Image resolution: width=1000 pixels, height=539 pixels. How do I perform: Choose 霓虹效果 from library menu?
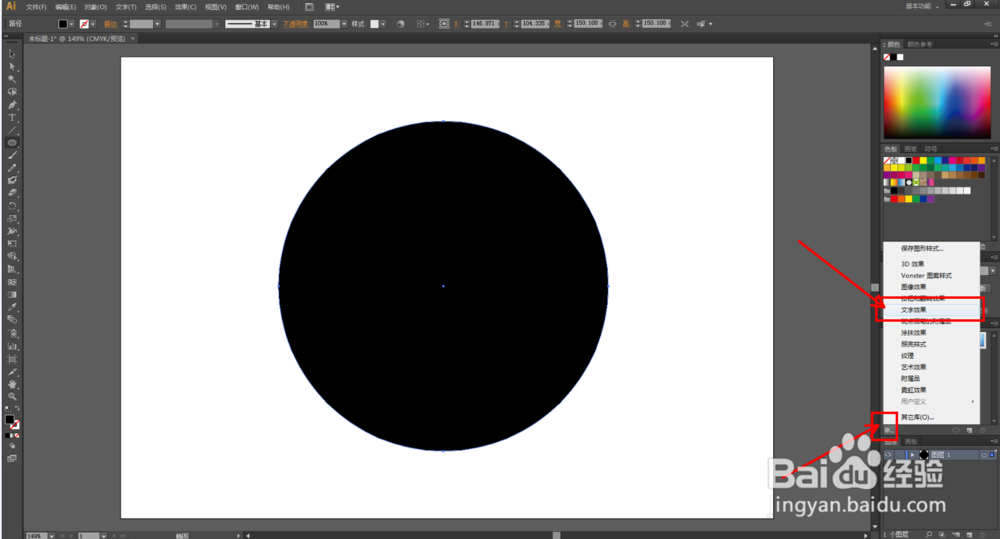tap(931, 390)
